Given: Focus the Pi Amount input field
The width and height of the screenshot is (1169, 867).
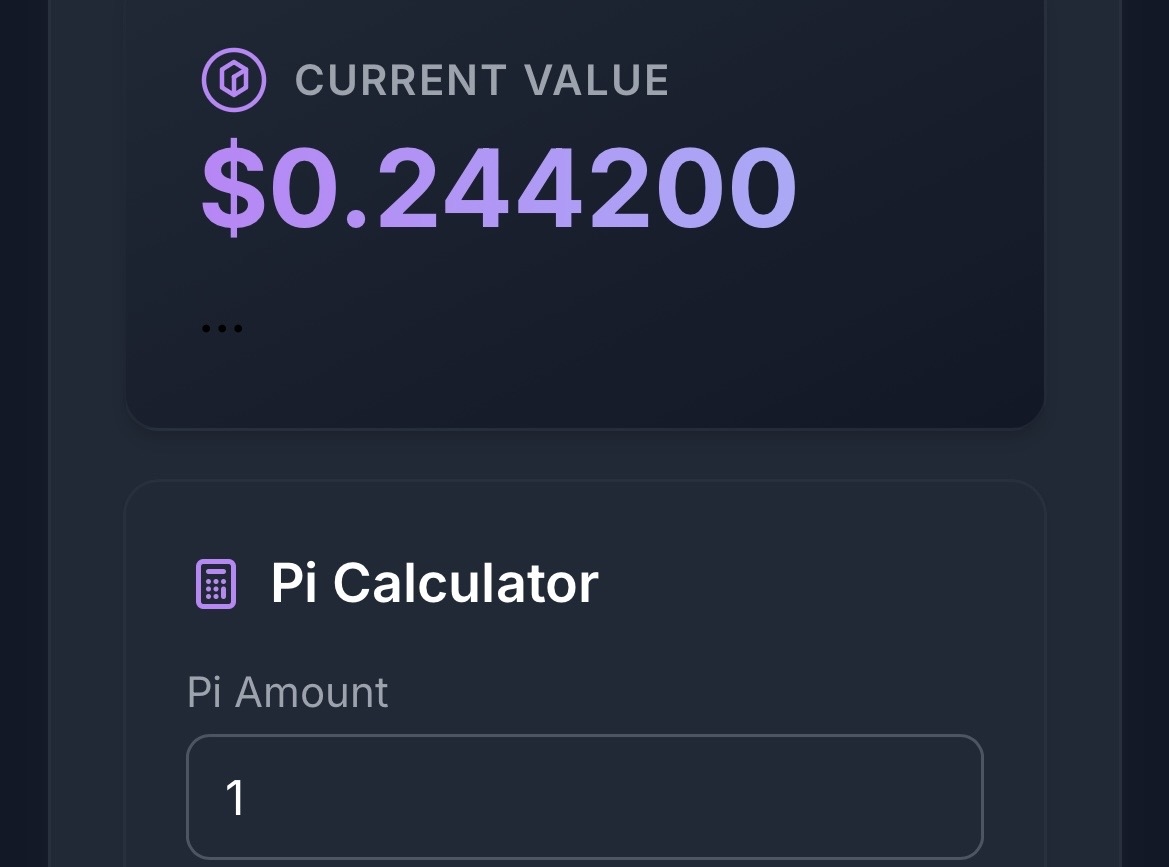Looking at the screenshot, I should pos(584,797).
